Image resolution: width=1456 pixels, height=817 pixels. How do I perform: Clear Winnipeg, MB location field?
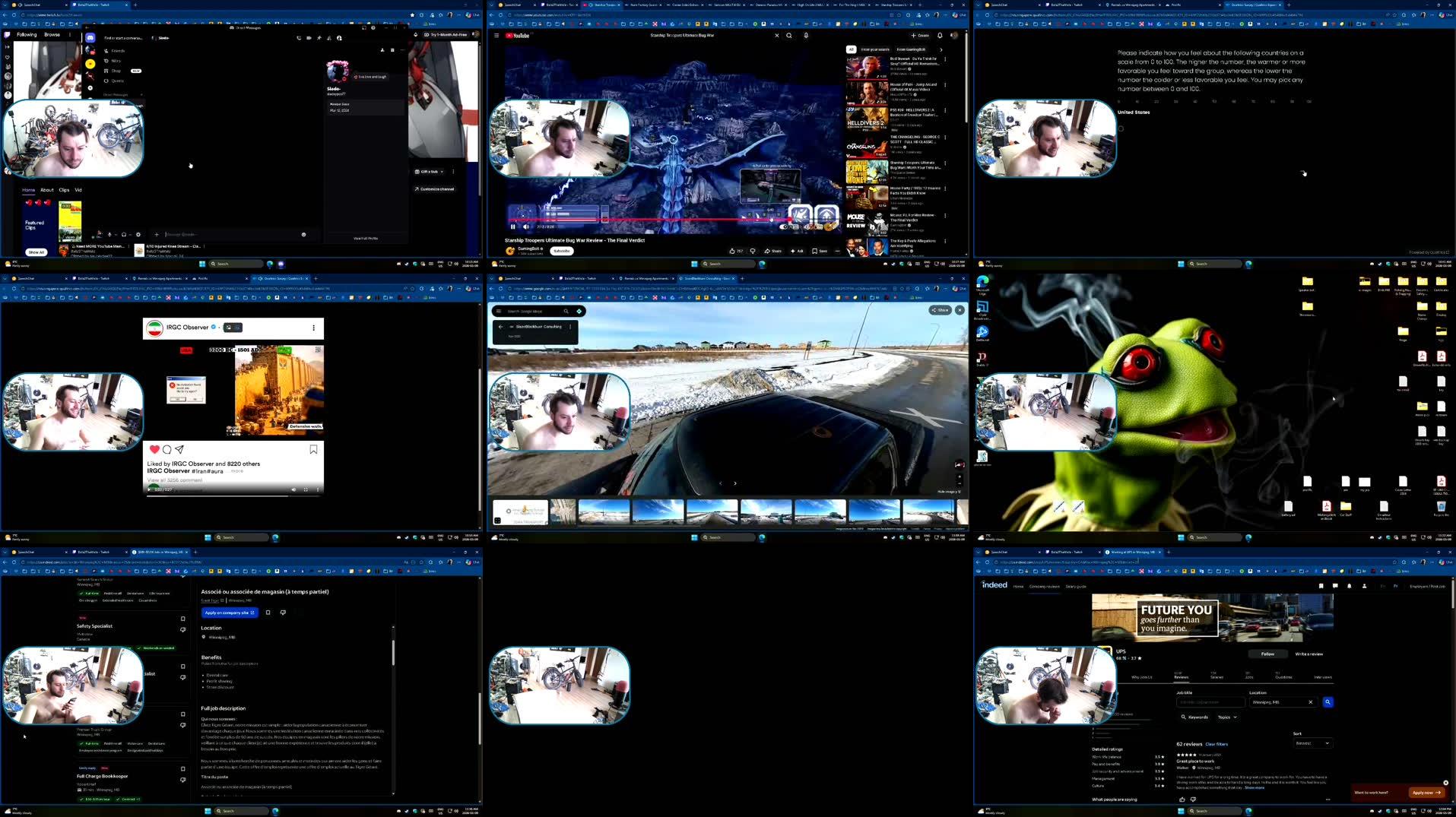click(1311, 702)
